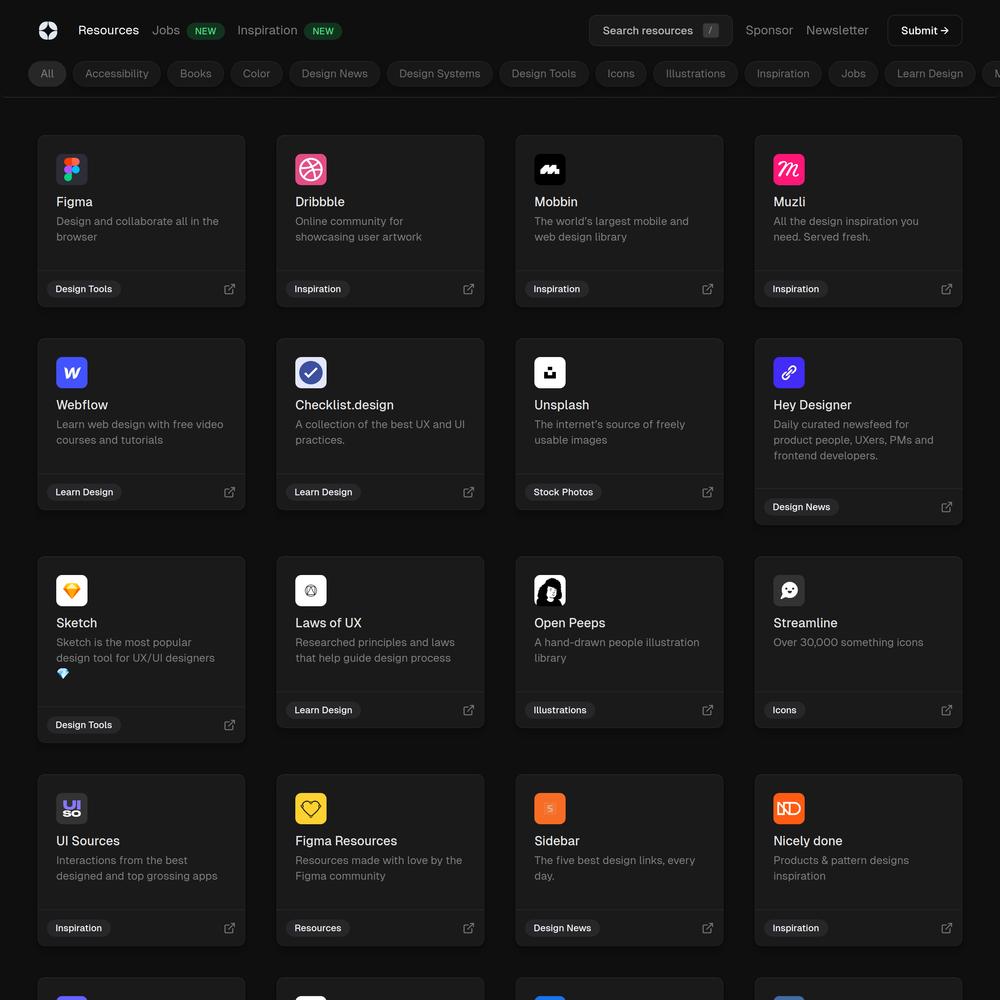
Task: Filter by Books category
Action: click(x=195, y=73)
